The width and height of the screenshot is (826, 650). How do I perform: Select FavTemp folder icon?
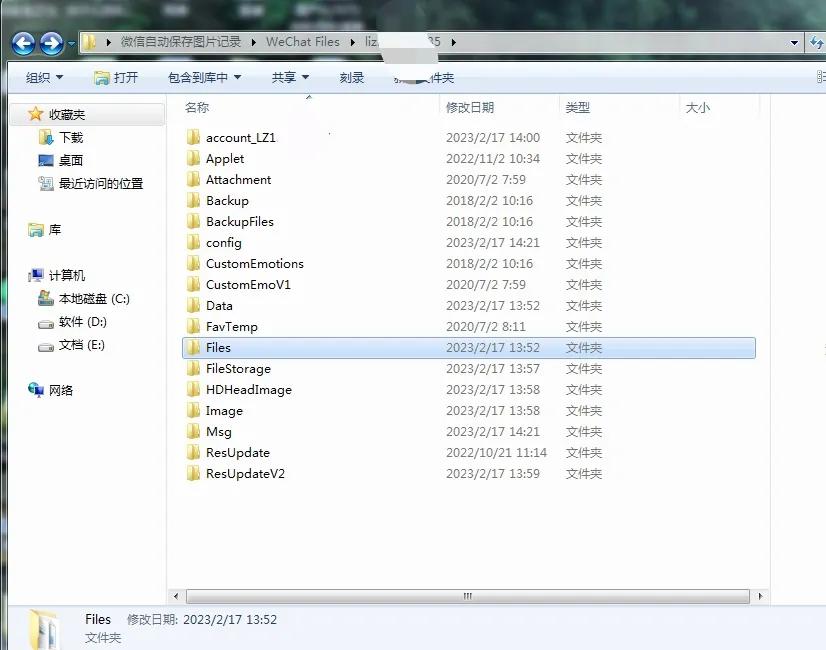tap(193, 327)
